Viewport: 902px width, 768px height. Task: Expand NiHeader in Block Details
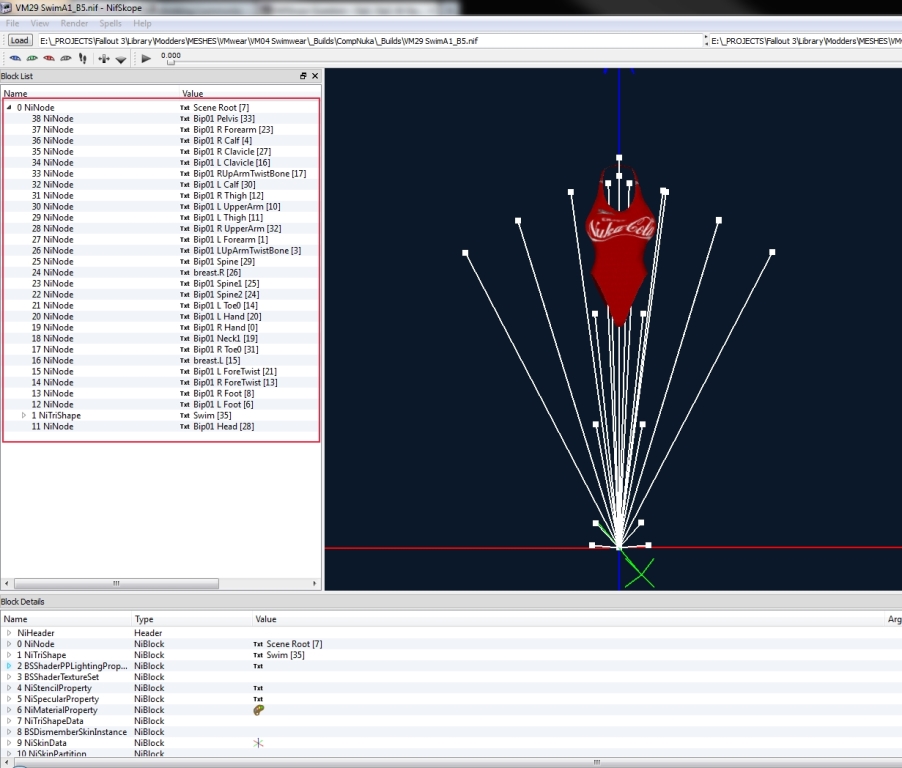9,633
